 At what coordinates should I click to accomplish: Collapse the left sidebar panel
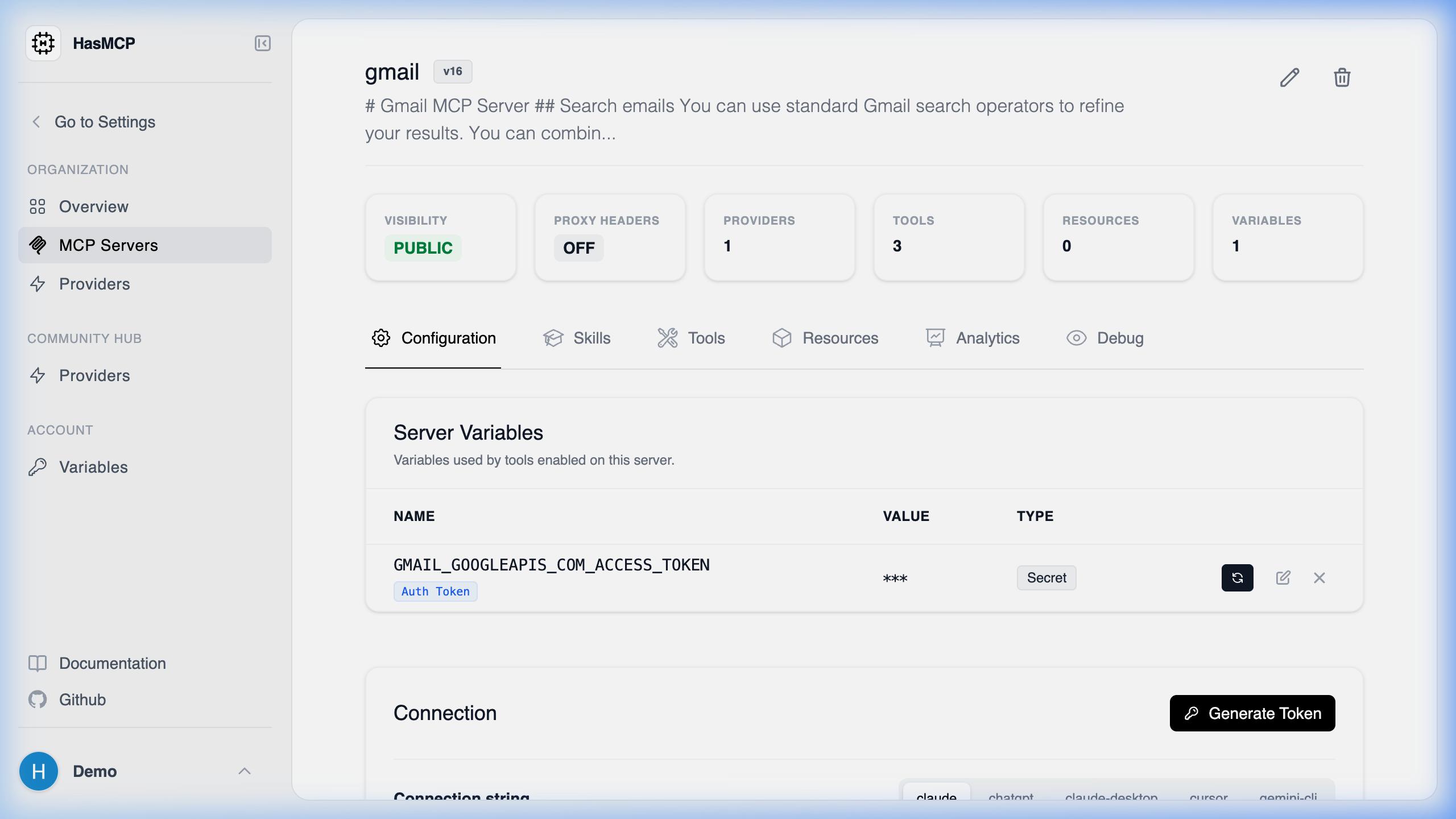tap(262, 43)
